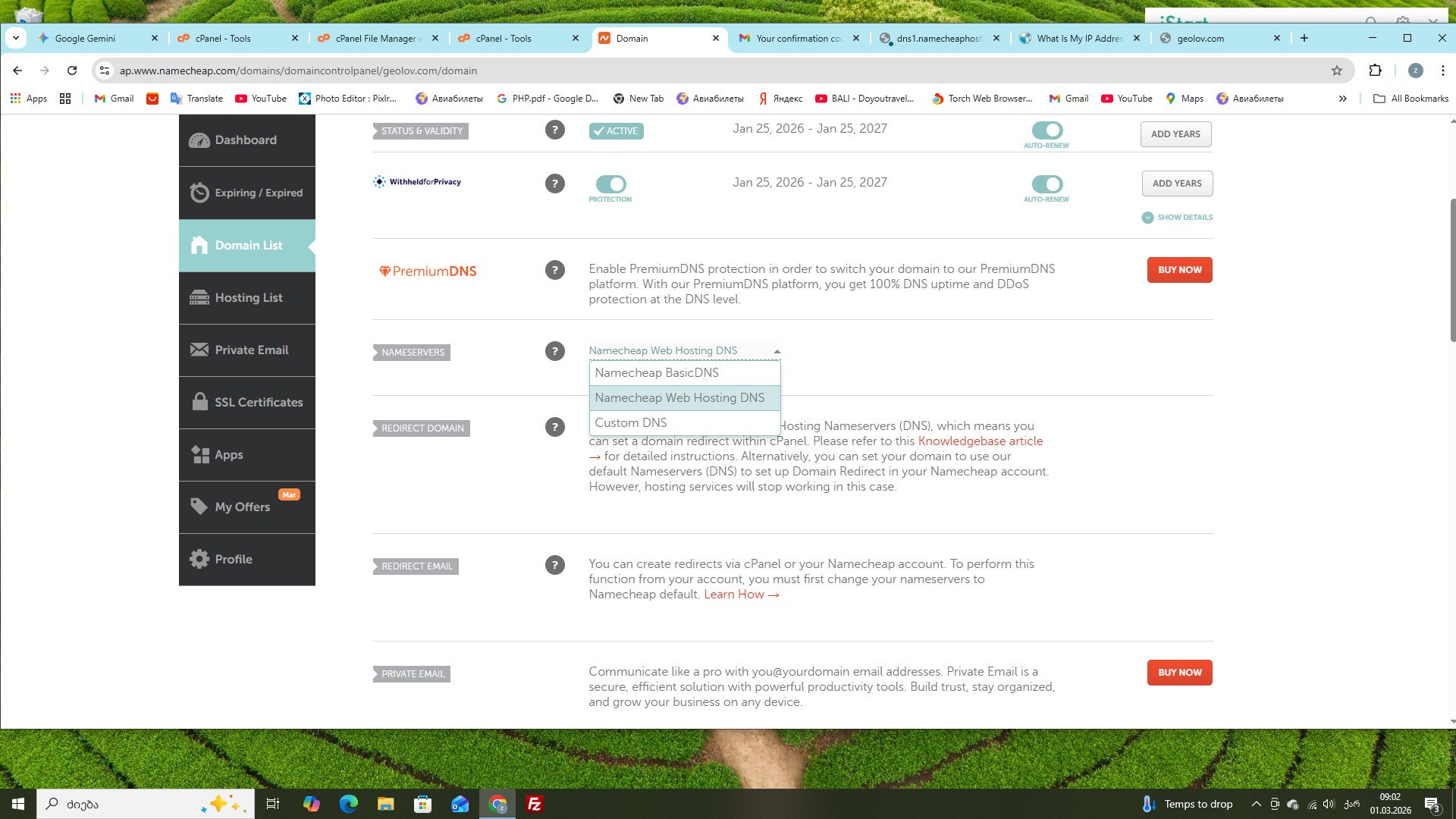Launch FileZilla from the taskbar
The width and height of the screenshot is (1456, 819).
click(x=535, y=804)
